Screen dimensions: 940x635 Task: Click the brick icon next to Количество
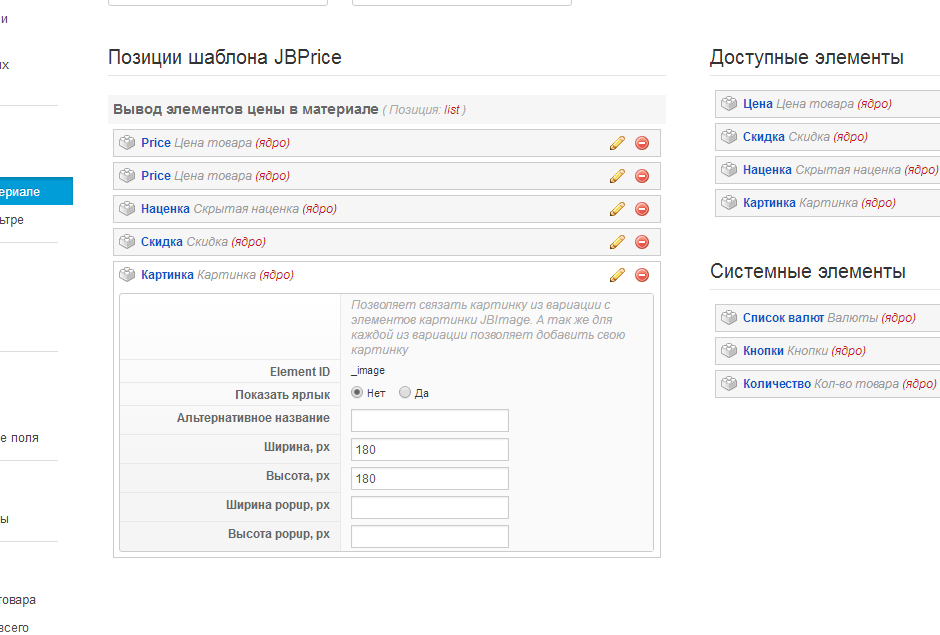click(729, 383)
